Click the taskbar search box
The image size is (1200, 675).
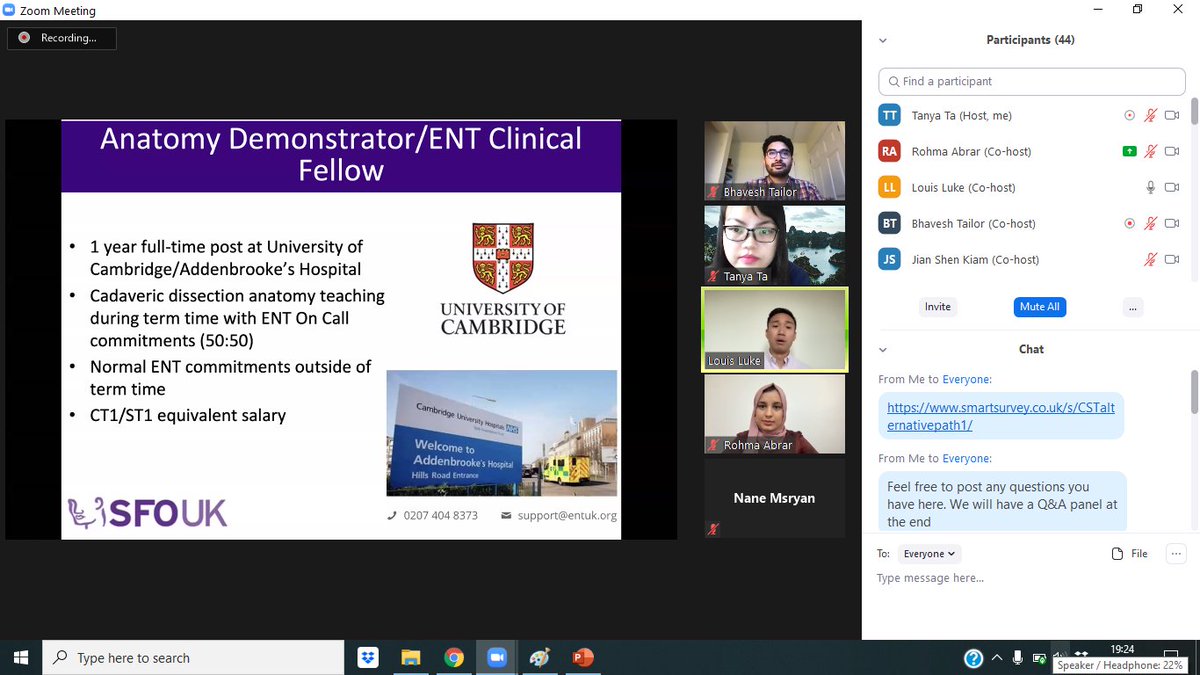point(193,658)
